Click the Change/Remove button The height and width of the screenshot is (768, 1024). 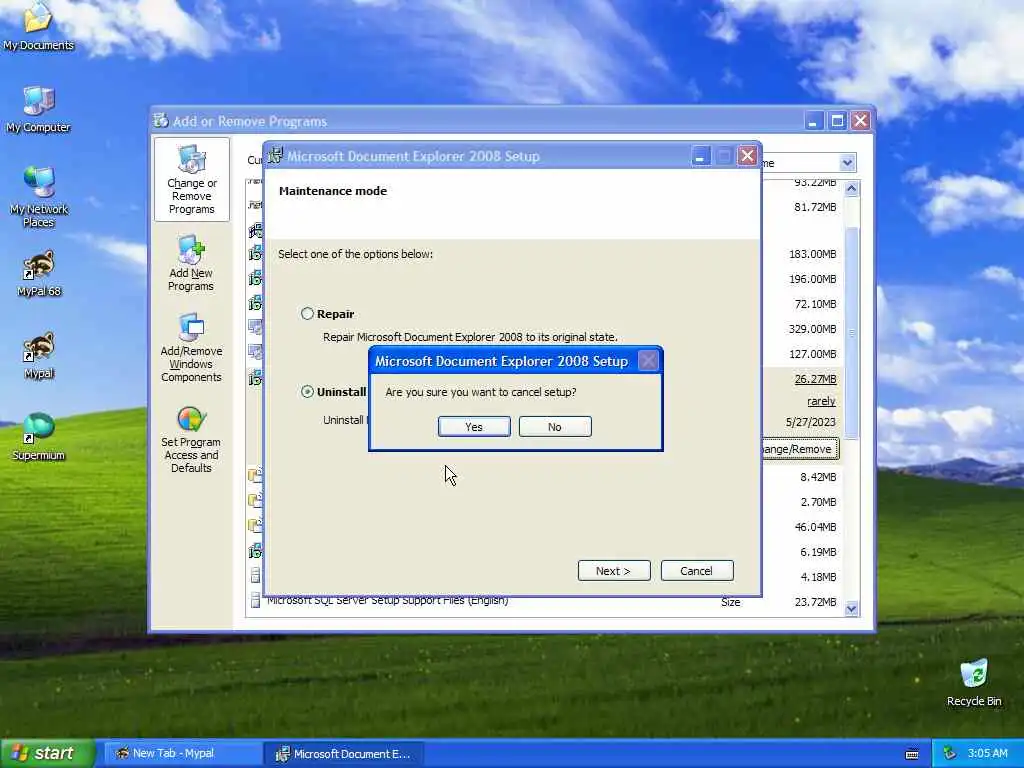coord(800,449)
